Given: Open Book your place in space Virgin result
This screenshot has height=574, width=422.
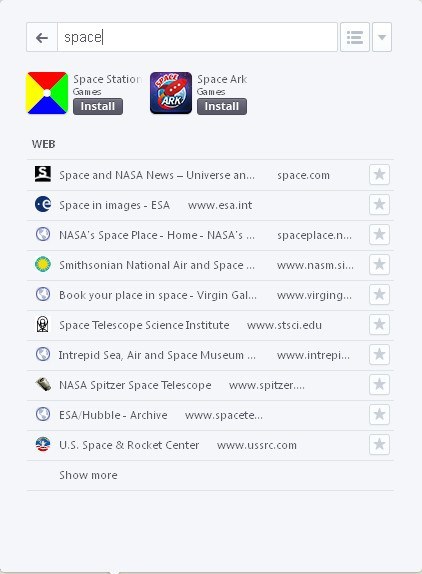Looking at the screenshot, I should 210,295.
